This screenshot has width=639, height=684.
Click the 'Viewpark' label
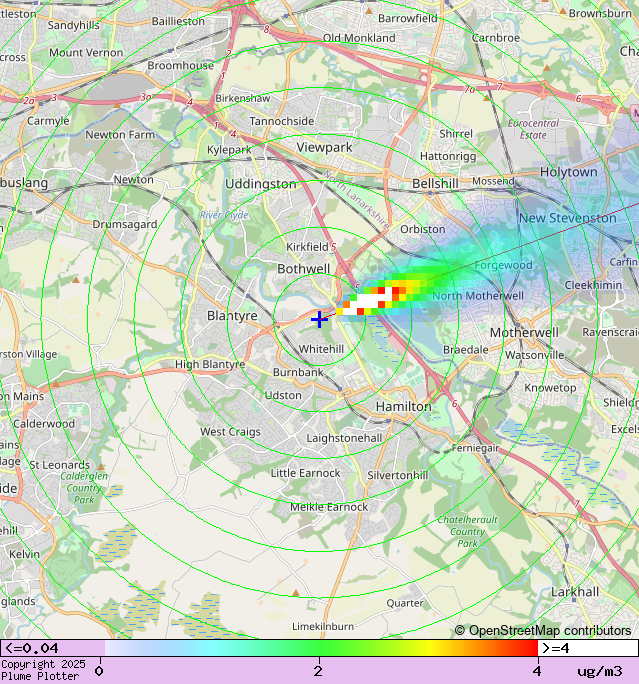coord(324,147)
